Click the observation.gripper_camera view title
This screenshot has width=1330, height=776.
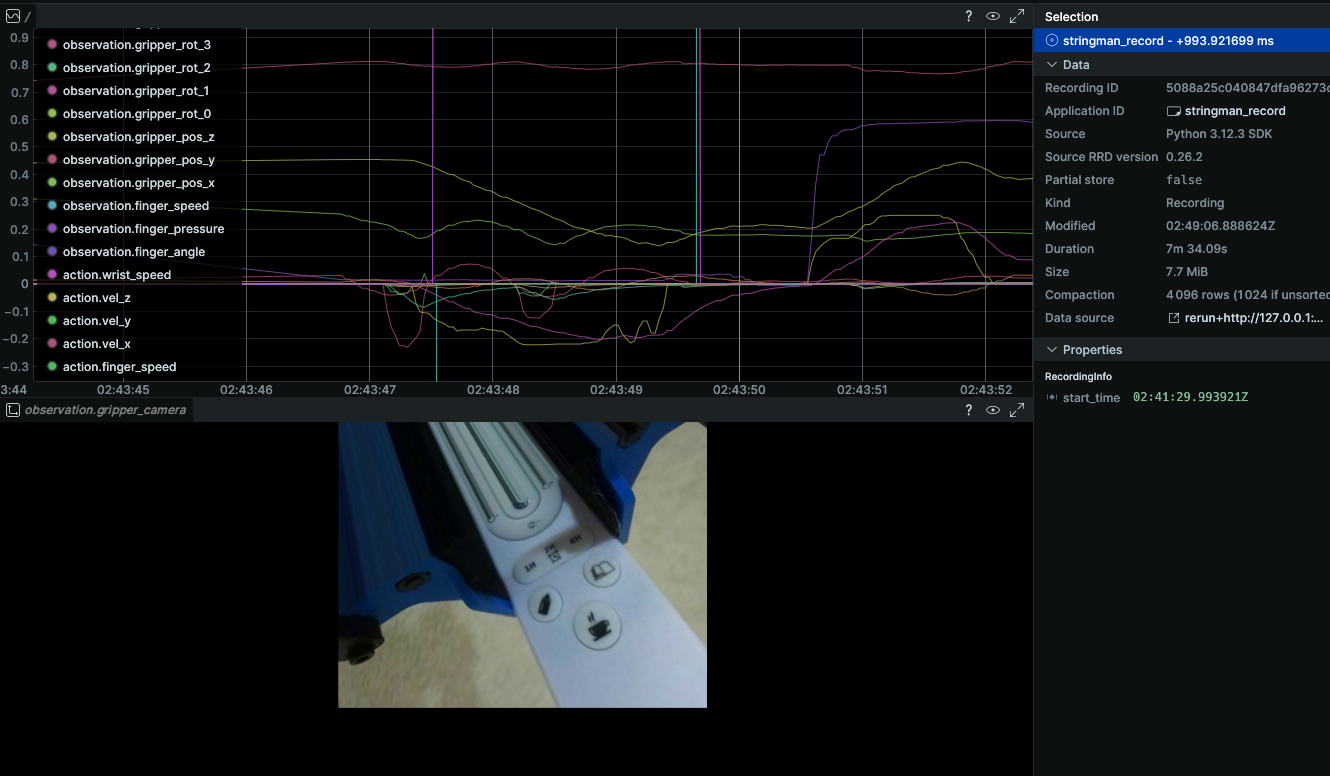[105, 410]
